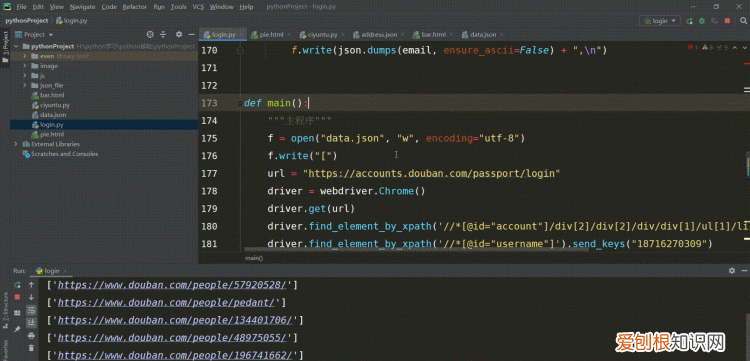Viewport: 750px width, 361px height.
Task: Switch to the pie.html editor tab
Action: [x=272, y=35]
